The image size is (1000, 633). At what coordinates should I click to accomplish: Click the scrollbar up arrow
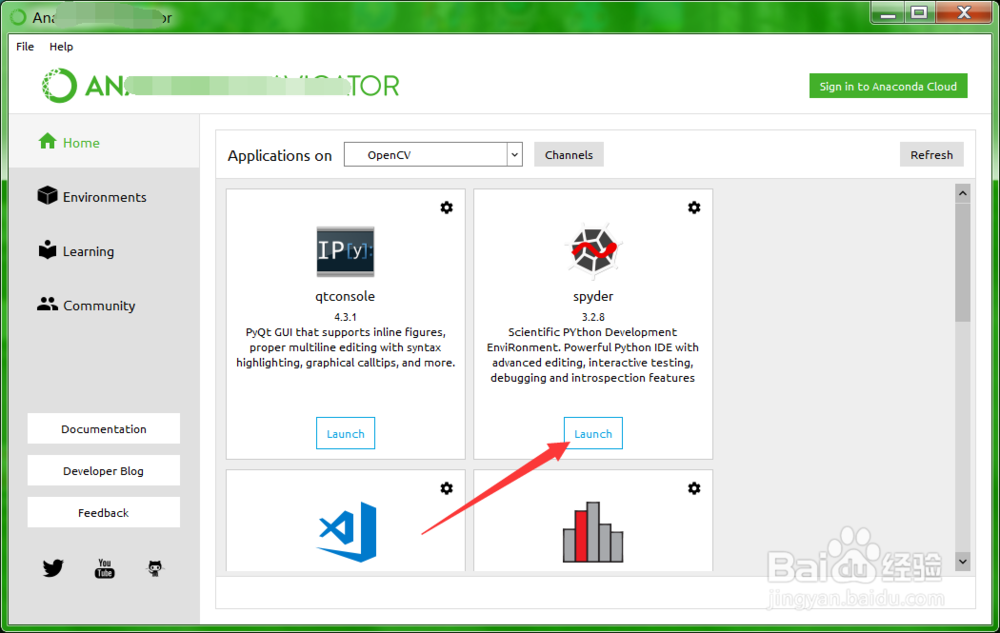pyautogui.click(x=963, y=193)
